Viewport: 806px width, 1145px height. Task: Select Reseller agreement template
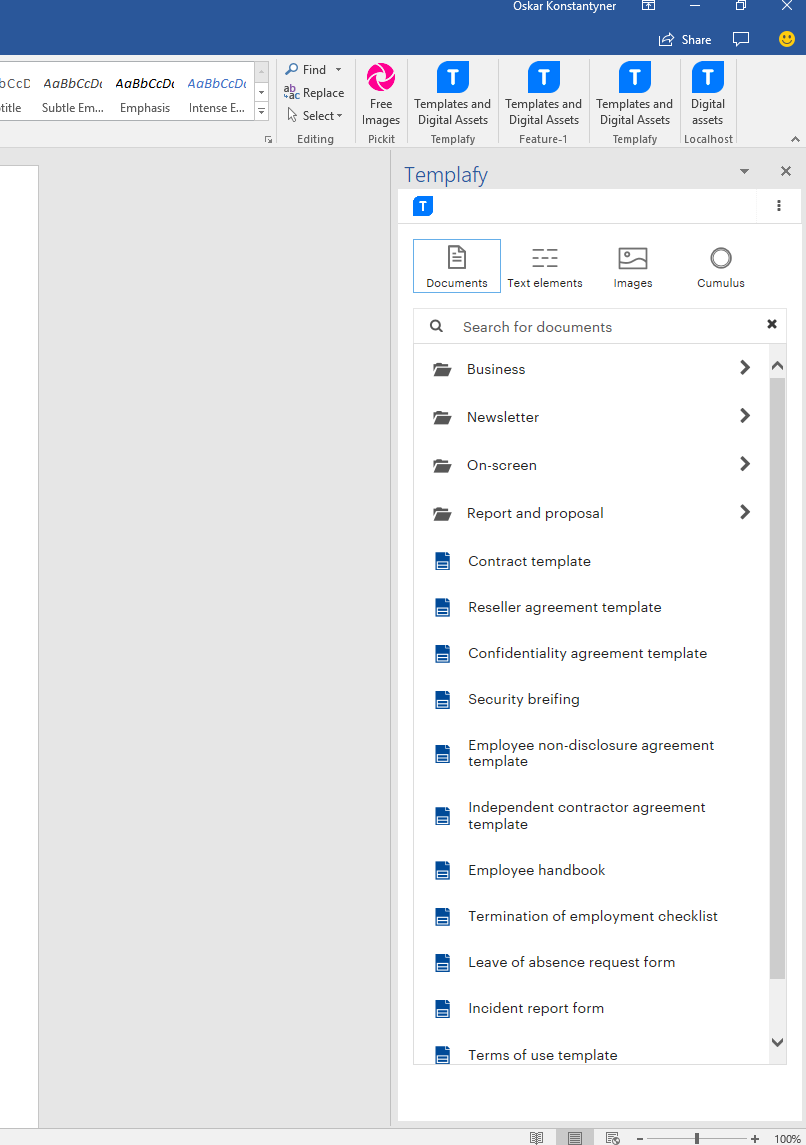pos(591,607)
